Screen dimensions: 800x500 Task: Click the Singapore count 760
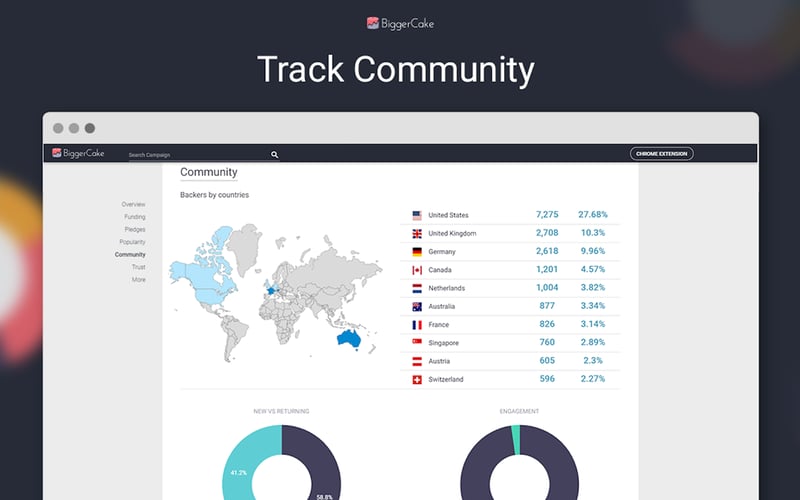click(x=547, y=342)
